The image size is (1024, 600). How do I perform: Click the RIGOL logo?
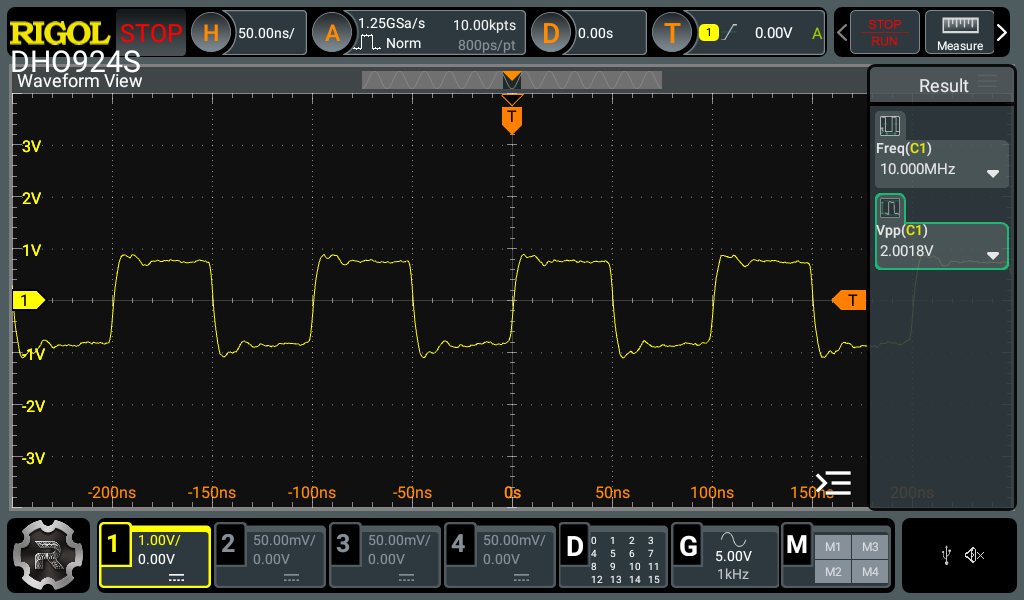click(59, 33)
